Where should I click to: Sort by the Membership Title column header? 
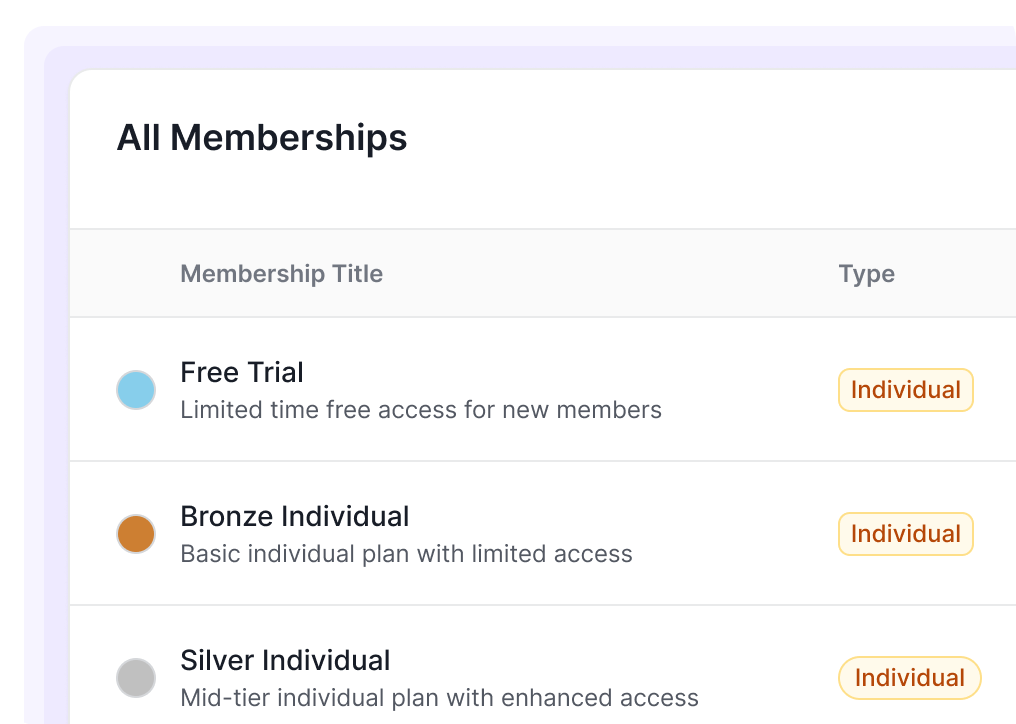click(281, 274)
